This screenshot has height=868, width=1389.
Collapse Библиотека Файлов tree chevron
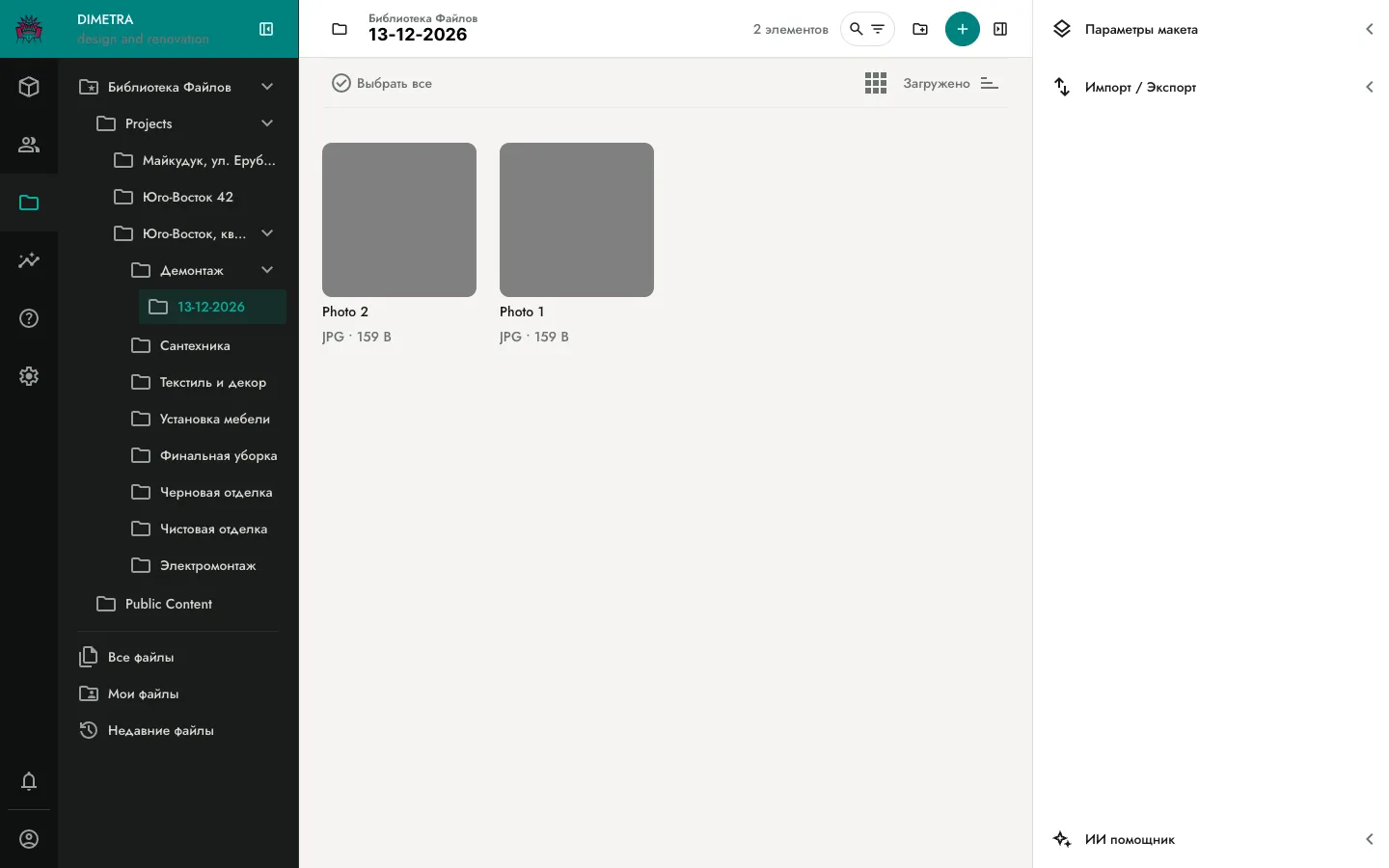point(267,87)
